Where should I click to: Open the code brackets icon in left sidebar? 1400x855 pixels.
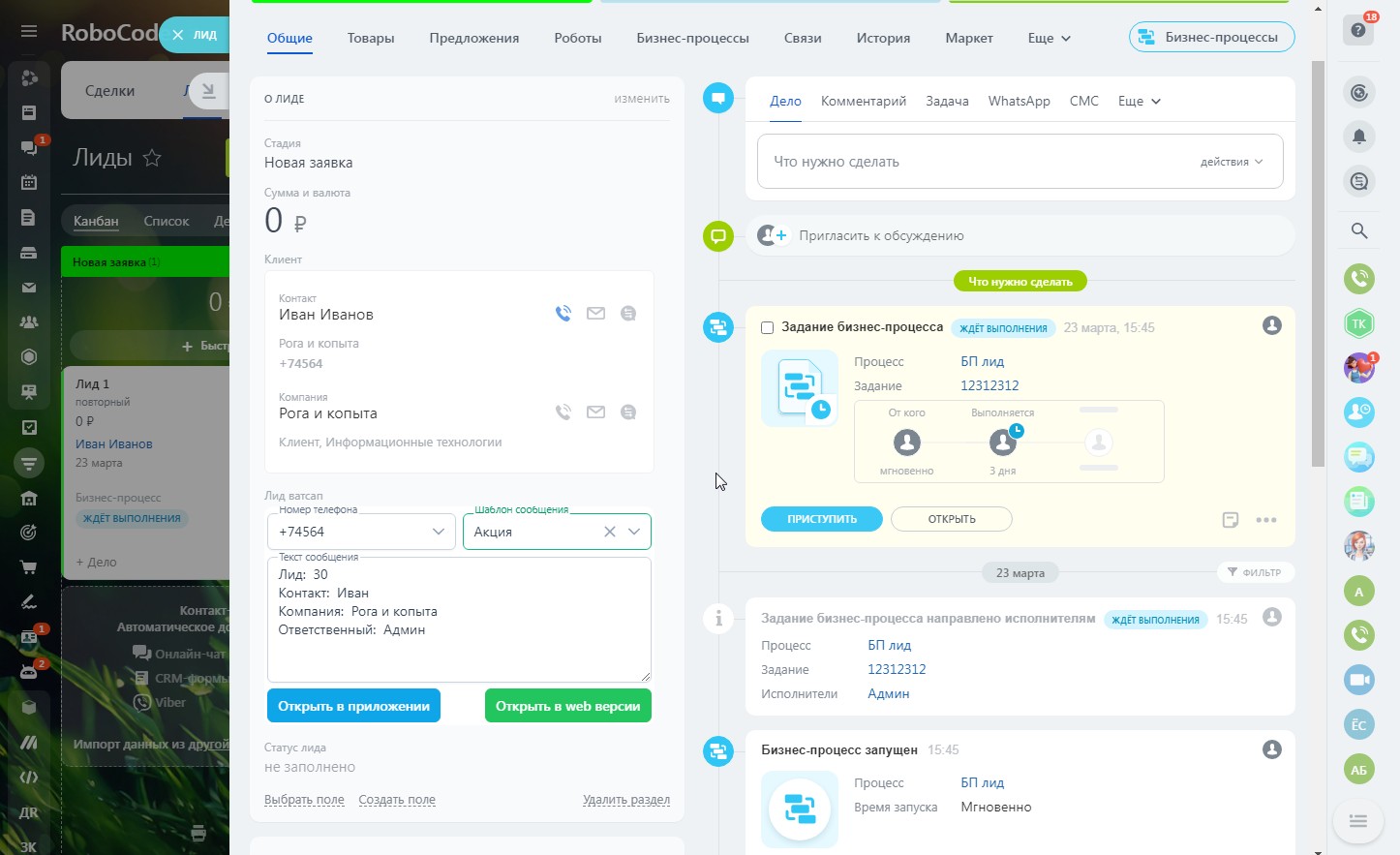(x=29, y=777)
